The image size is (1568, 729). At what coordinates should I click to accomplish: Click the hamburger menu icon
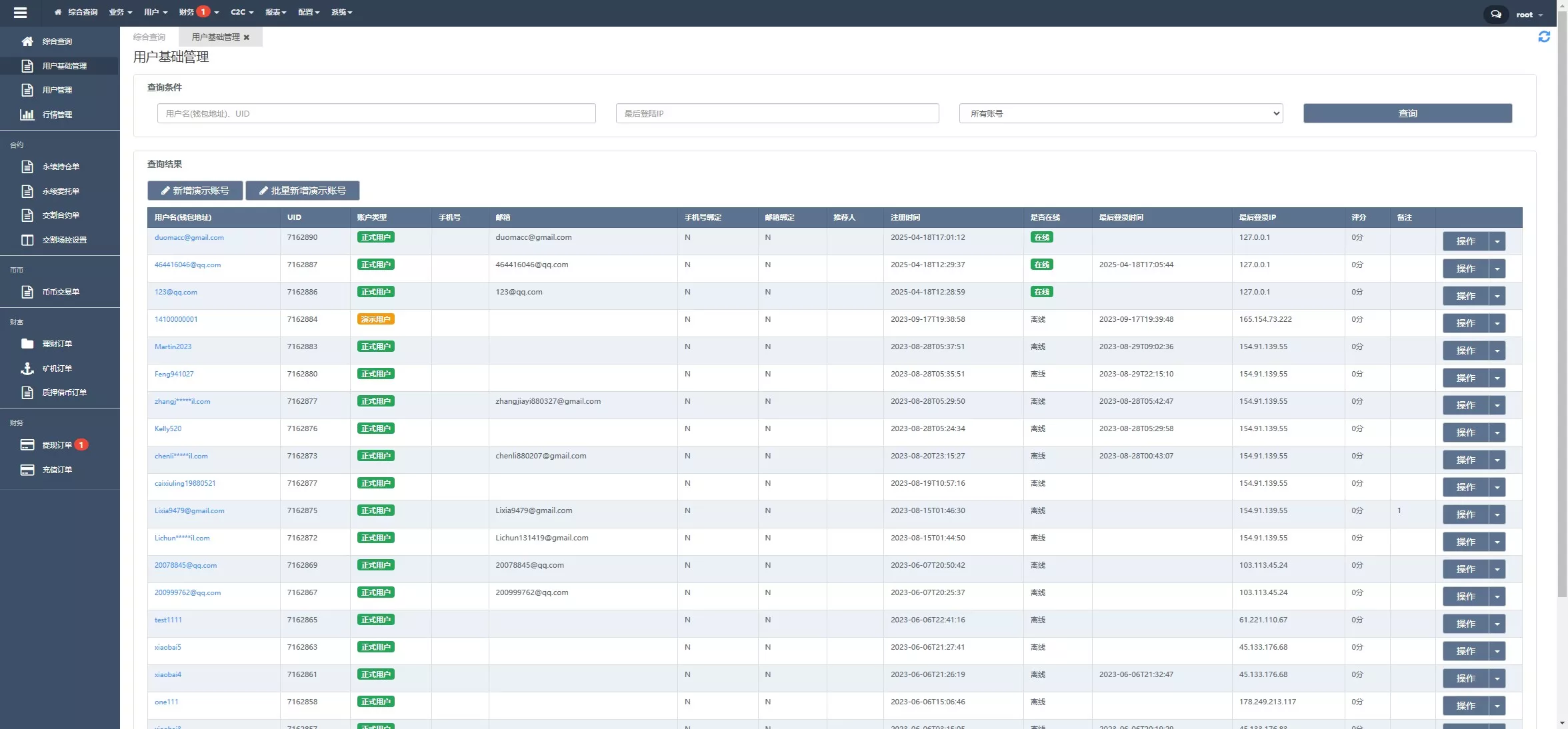point(20,12)
